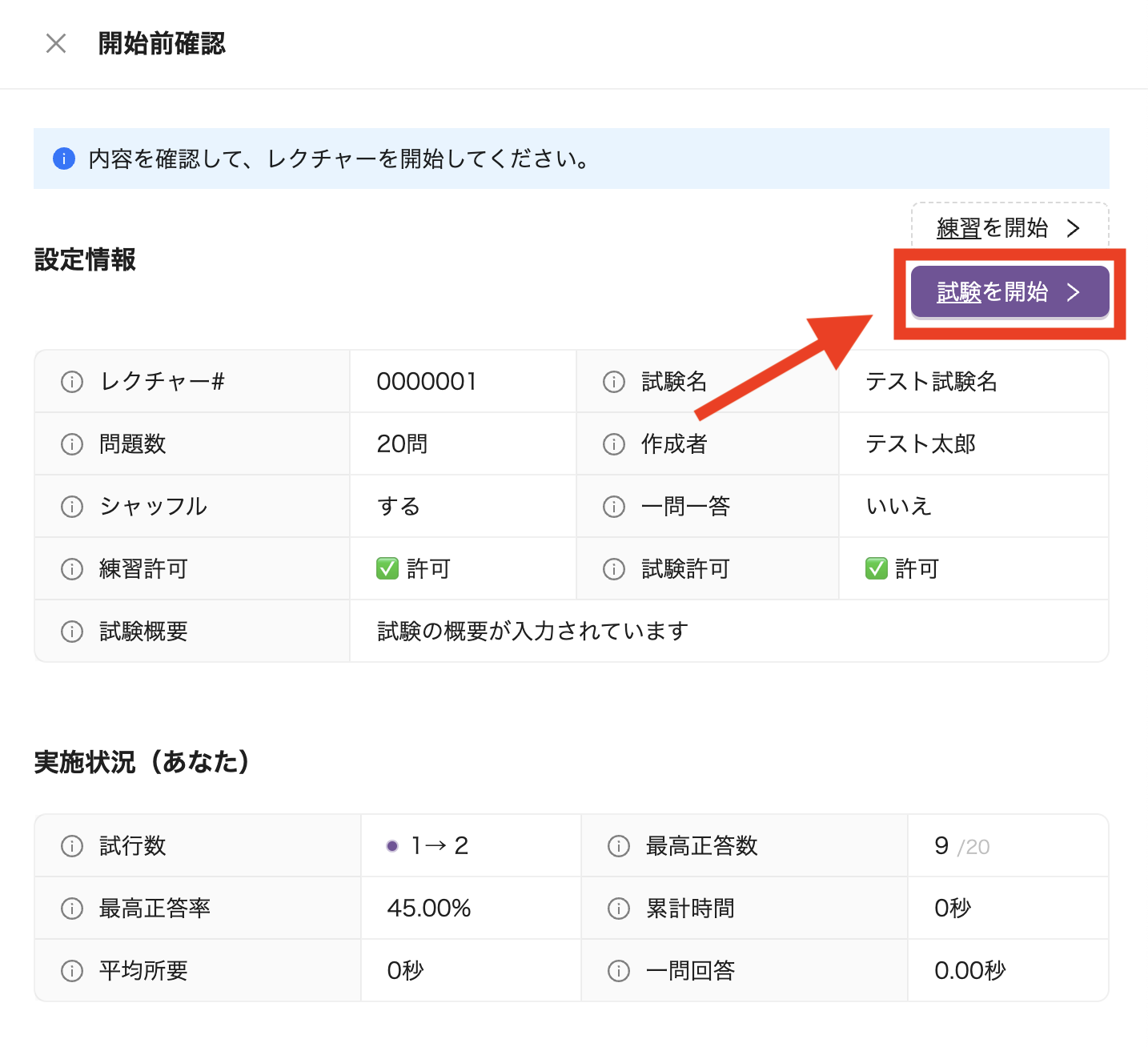Click the info icon beside 一問一答
The height and width of the screenshot is (1047, 1148).
(x=614, y=506)
